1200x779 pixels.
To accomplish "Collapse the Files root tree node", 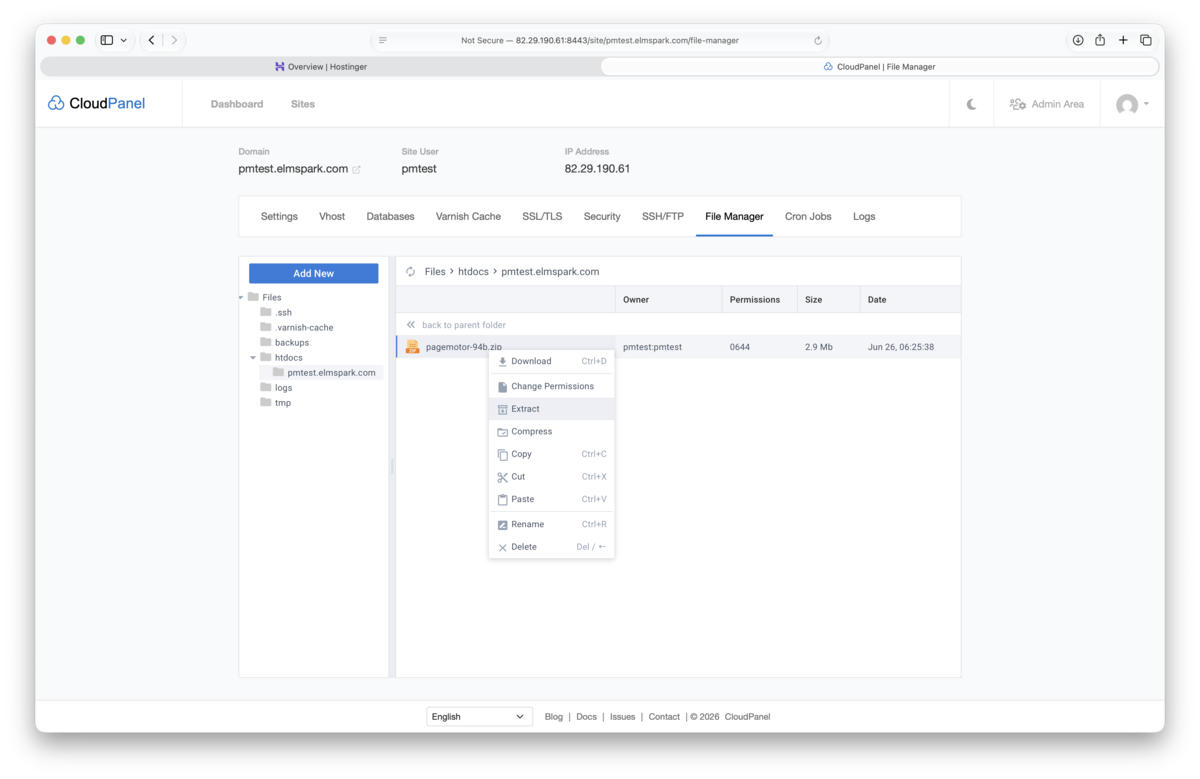I will [241, 298].
